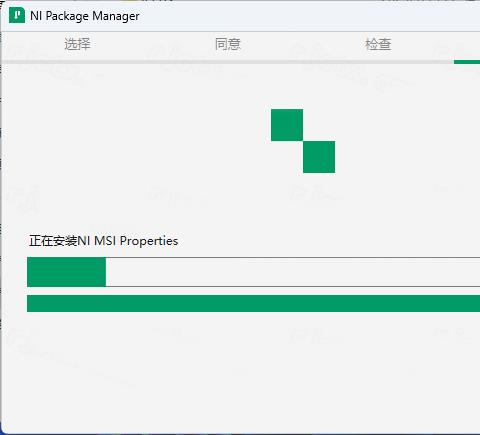This screenshot has height=435, width=480.
Task: Click the gray step line under 同意
Action: 228,62
